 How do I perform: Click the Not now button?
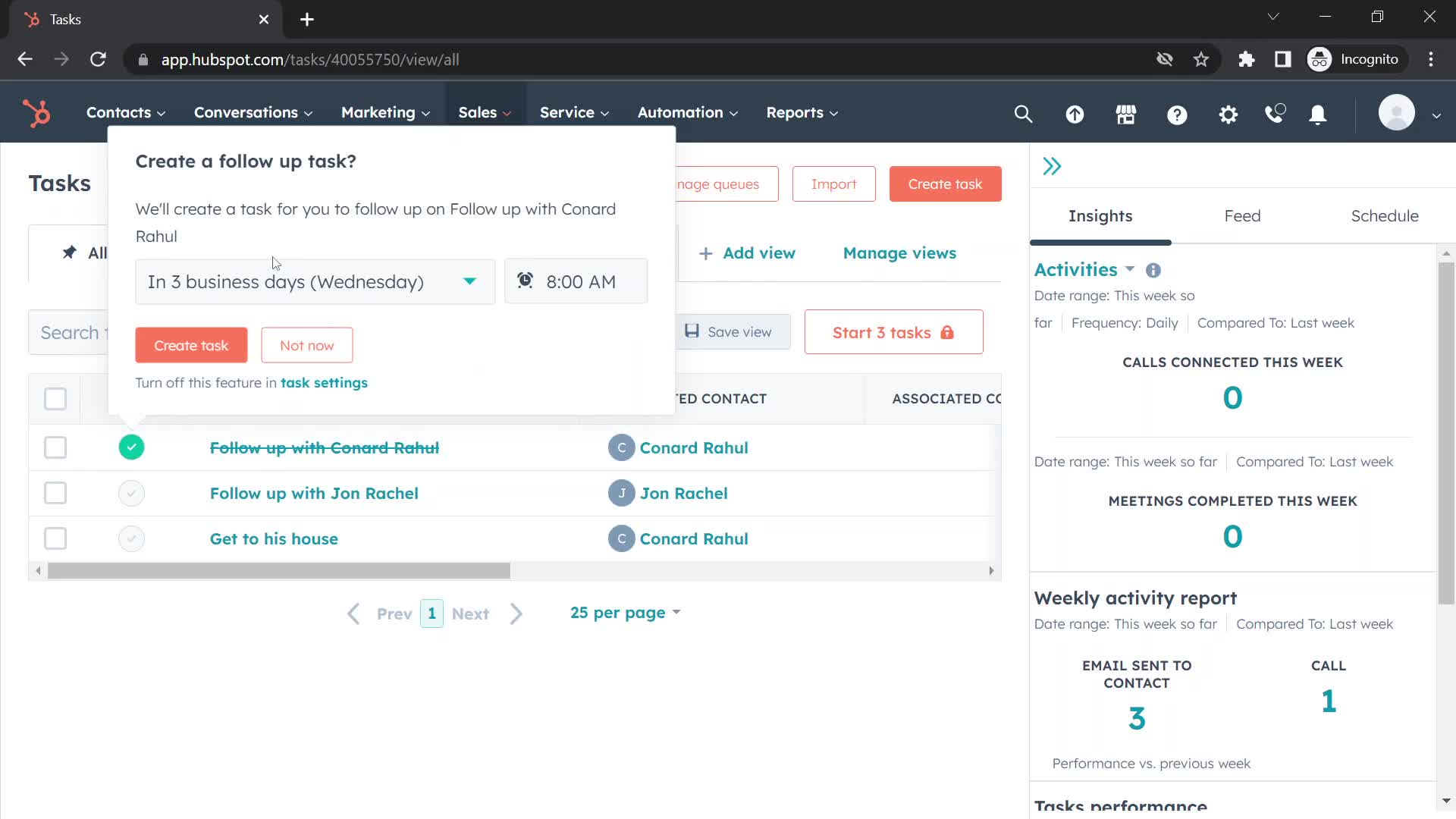[x=307, y=345]
